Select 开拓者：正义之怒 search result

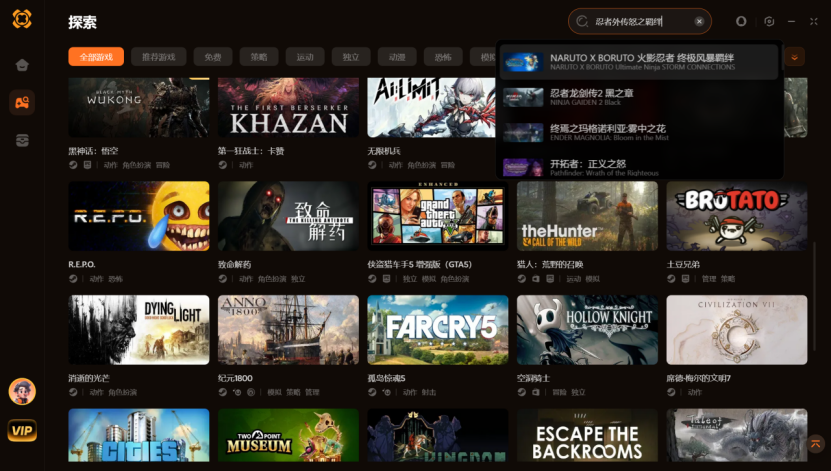(x=639, y=168)
